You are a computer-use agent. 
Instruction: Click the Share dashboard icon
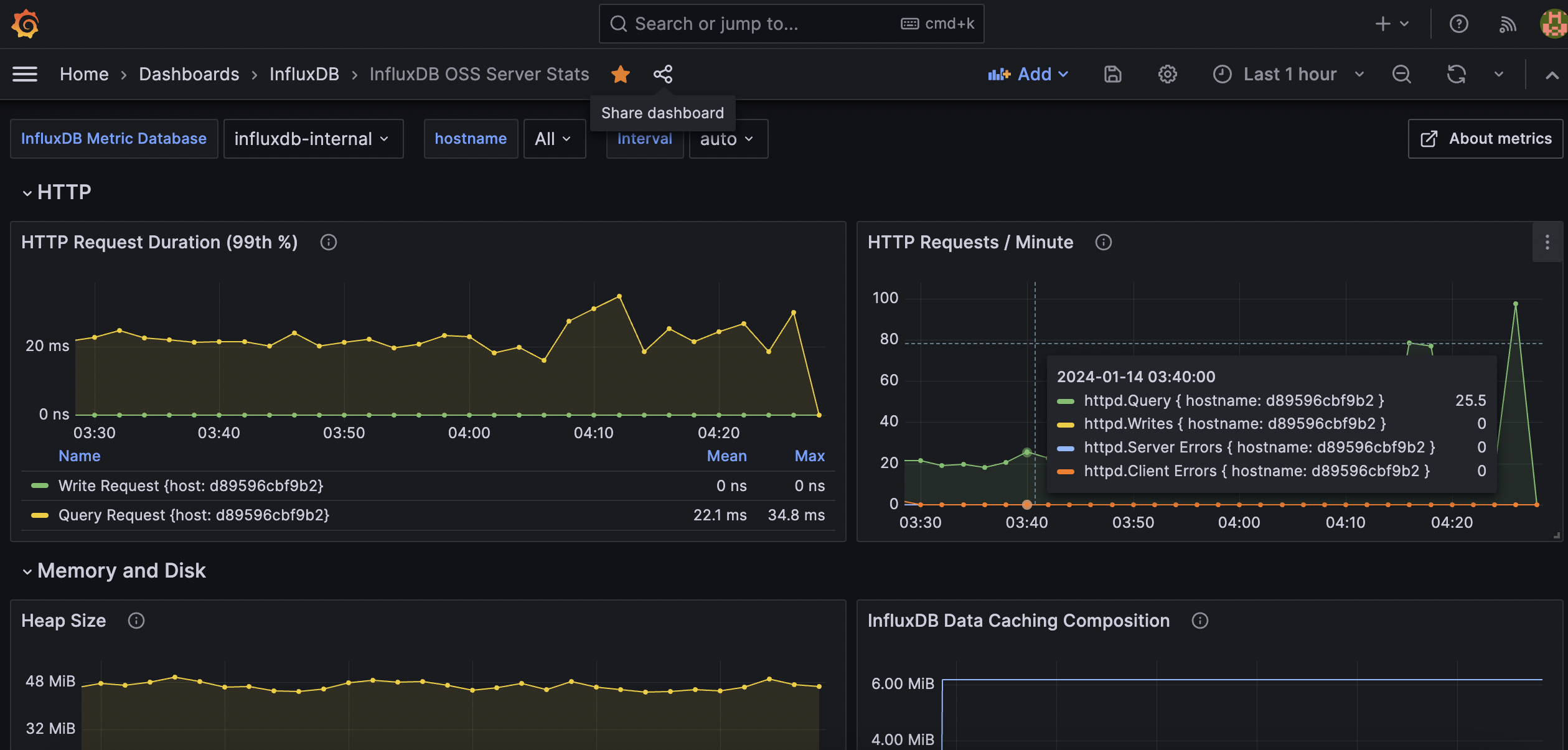(x=662, y=74)
